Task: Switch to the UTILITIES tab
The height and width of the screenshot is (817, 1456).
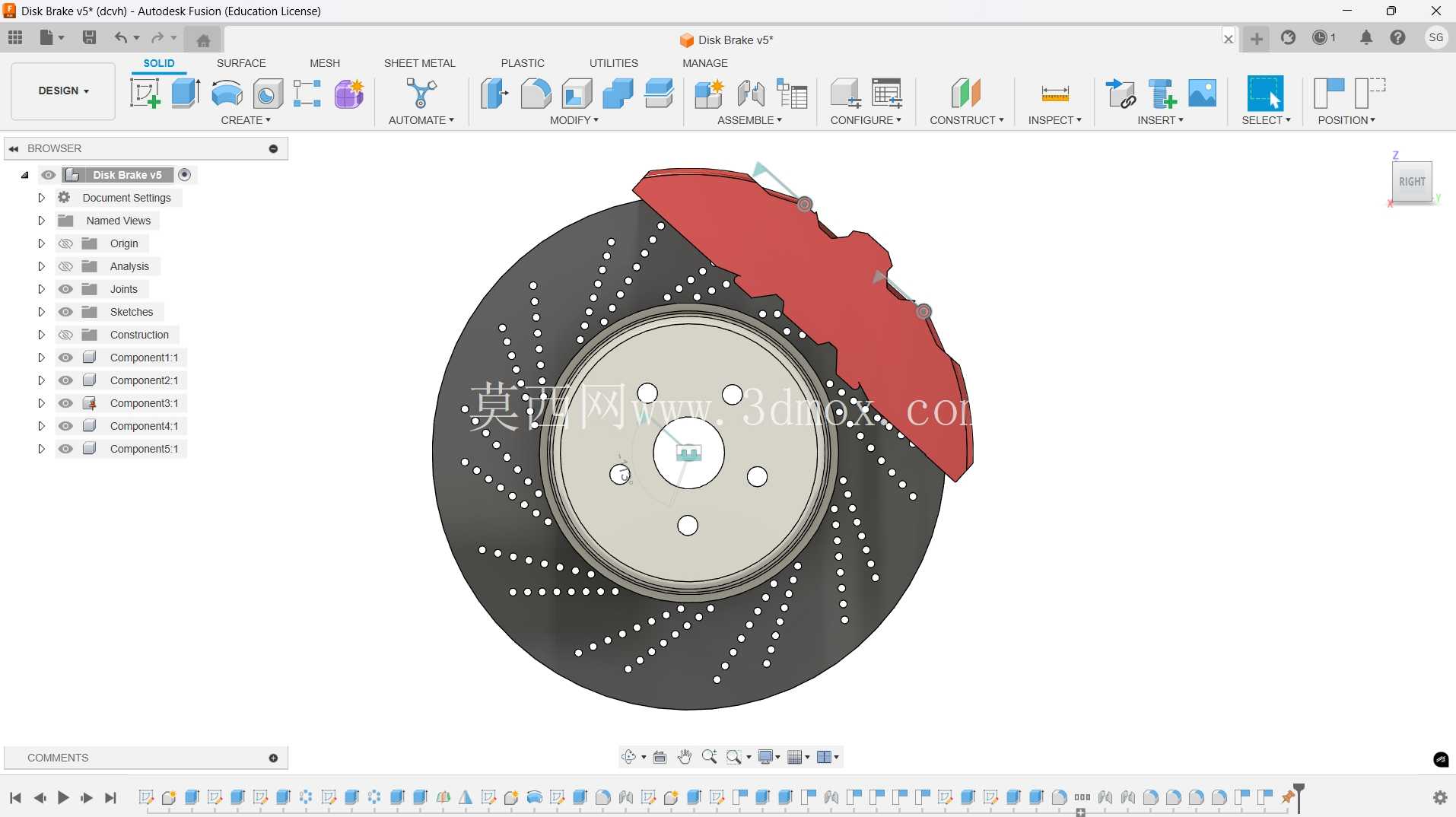Action: 613,63
